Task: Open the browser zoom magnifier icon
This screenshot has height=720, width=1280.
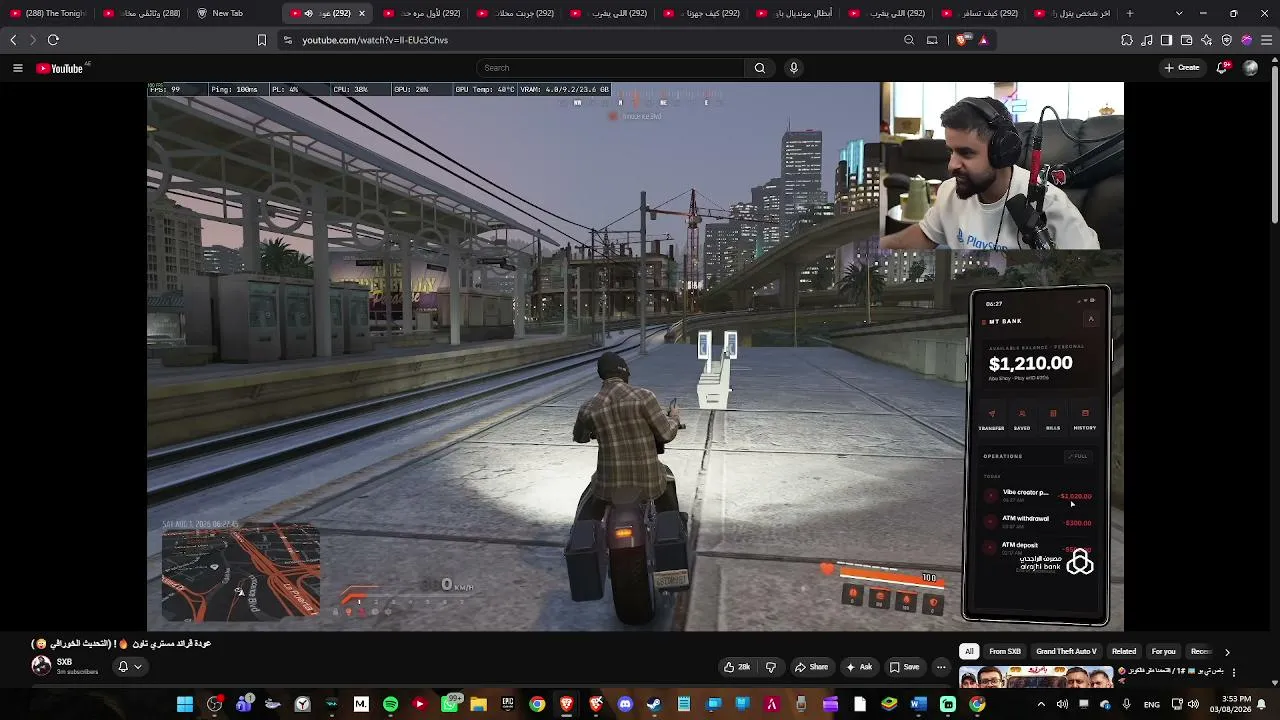Action: 909,40
